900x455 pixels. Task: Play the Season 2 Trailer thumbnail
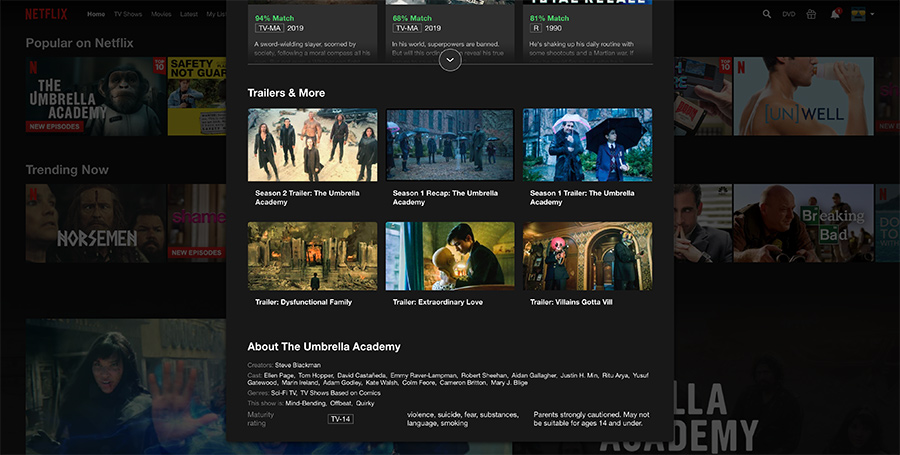[313, 145]
